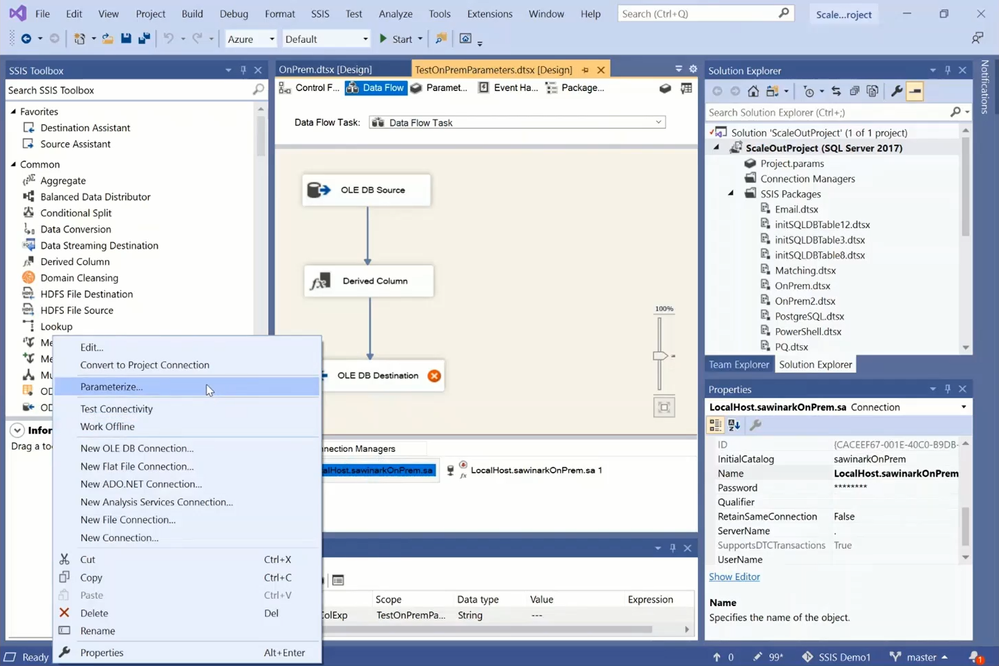
Task: Select the PostgreSQL.dtsx package
Action: coord(809,316)
